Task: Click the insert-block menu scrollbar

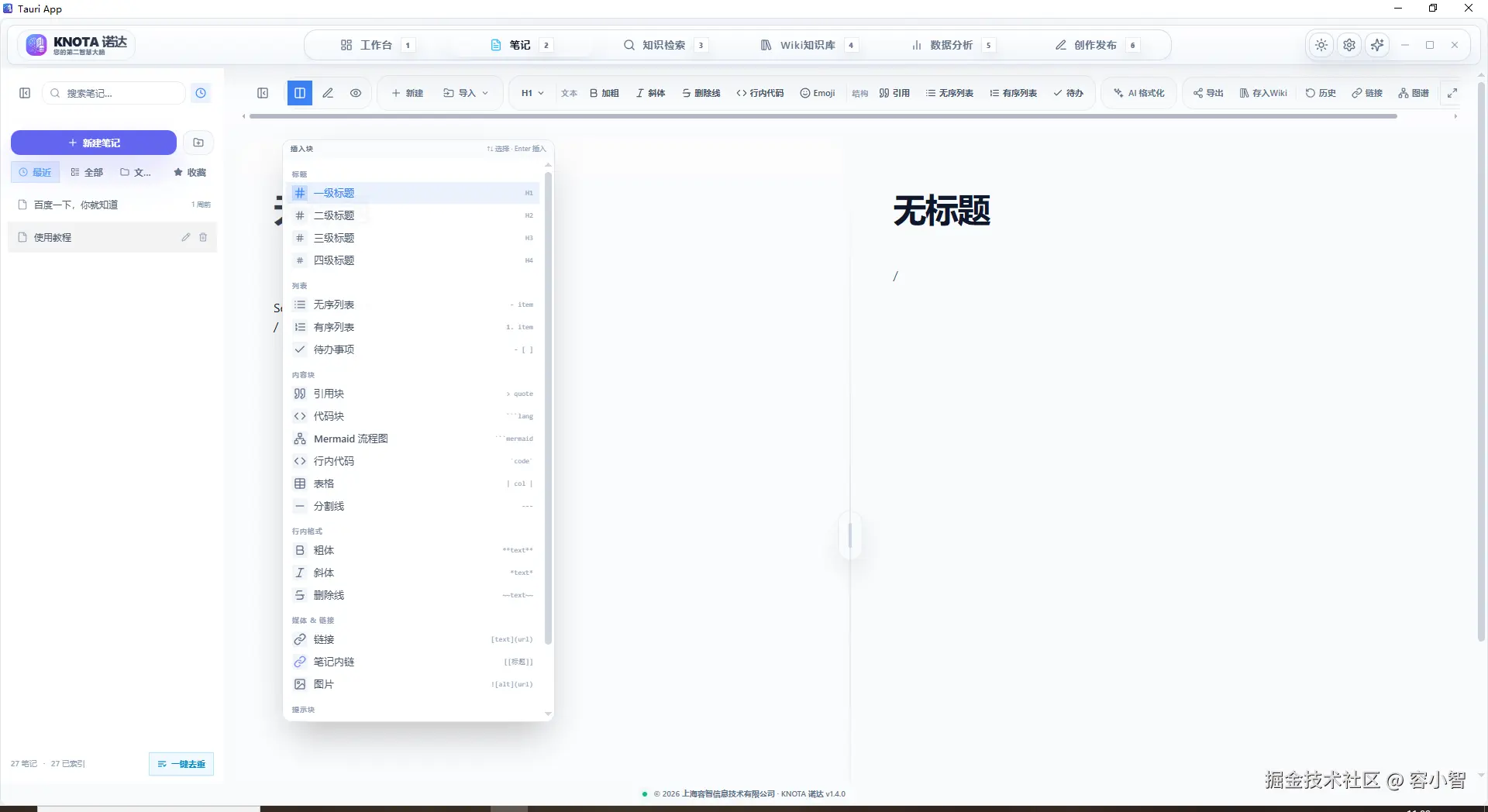Action: pos(548,408)
